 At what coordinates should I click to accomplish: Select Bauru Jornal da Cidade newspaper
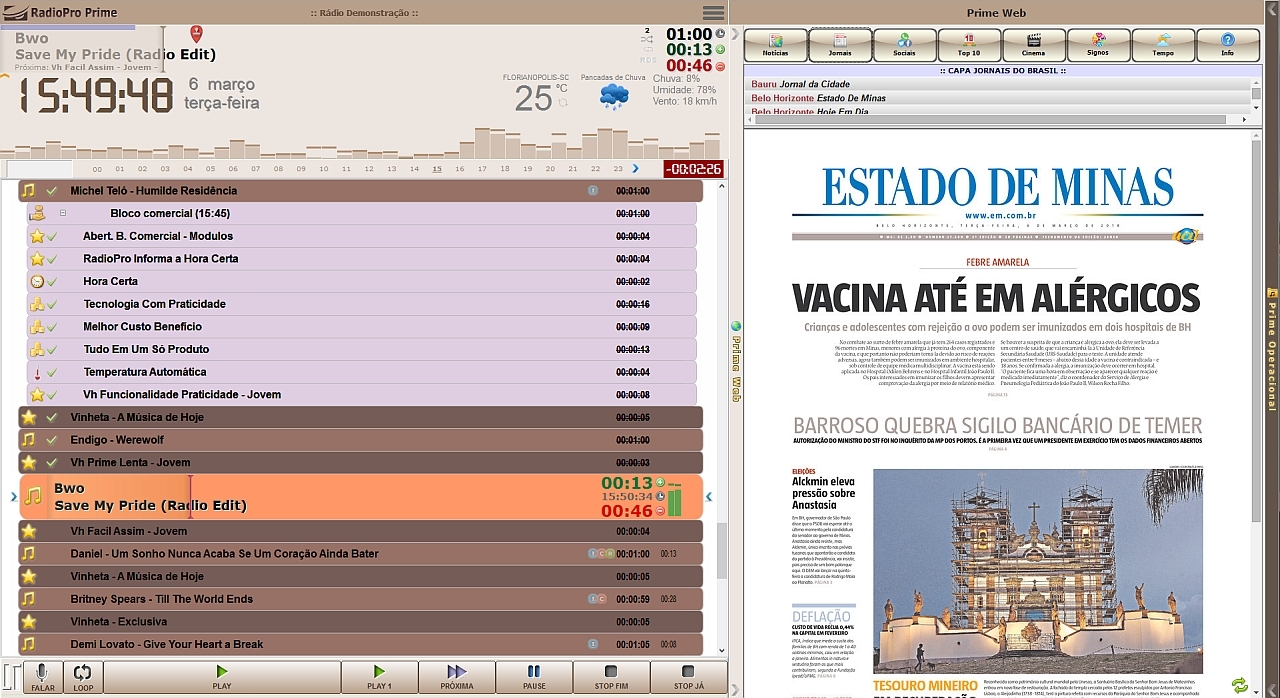tap(801, 84)
